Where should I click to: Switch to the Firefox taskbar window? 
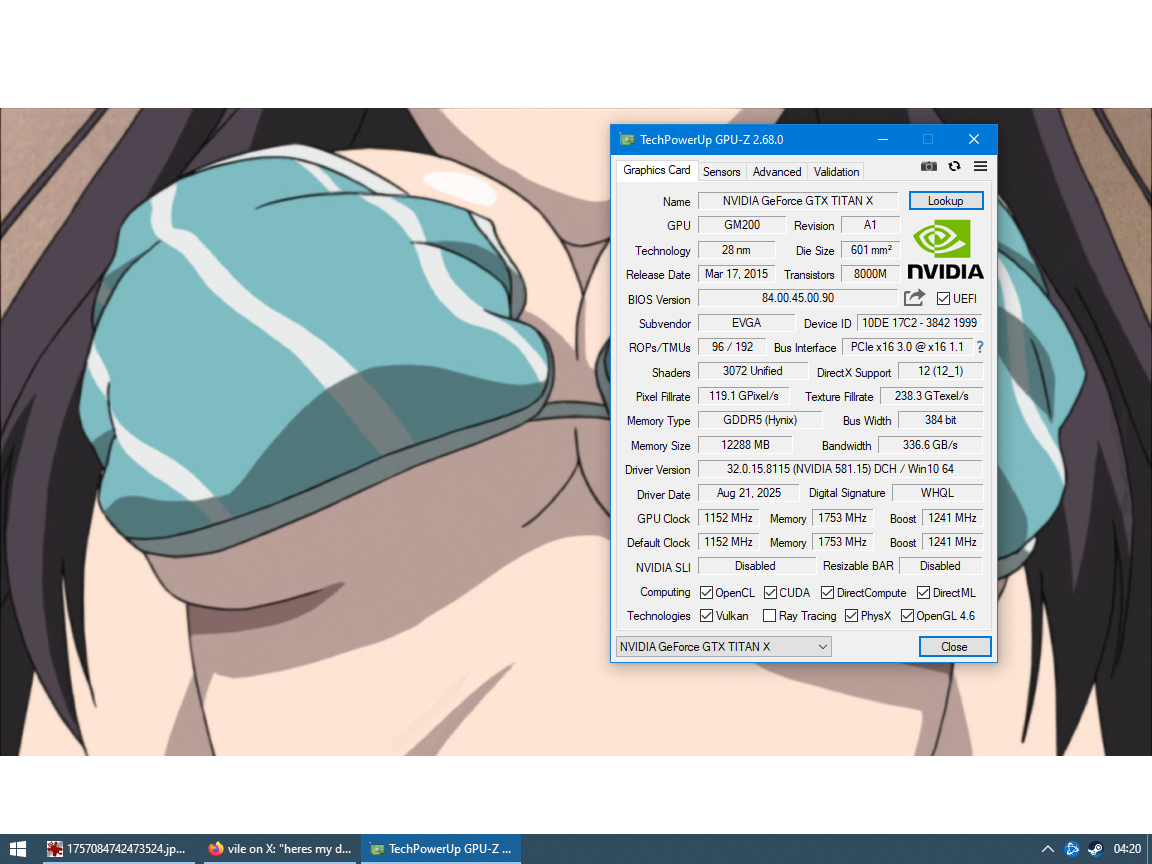point(278,849)
